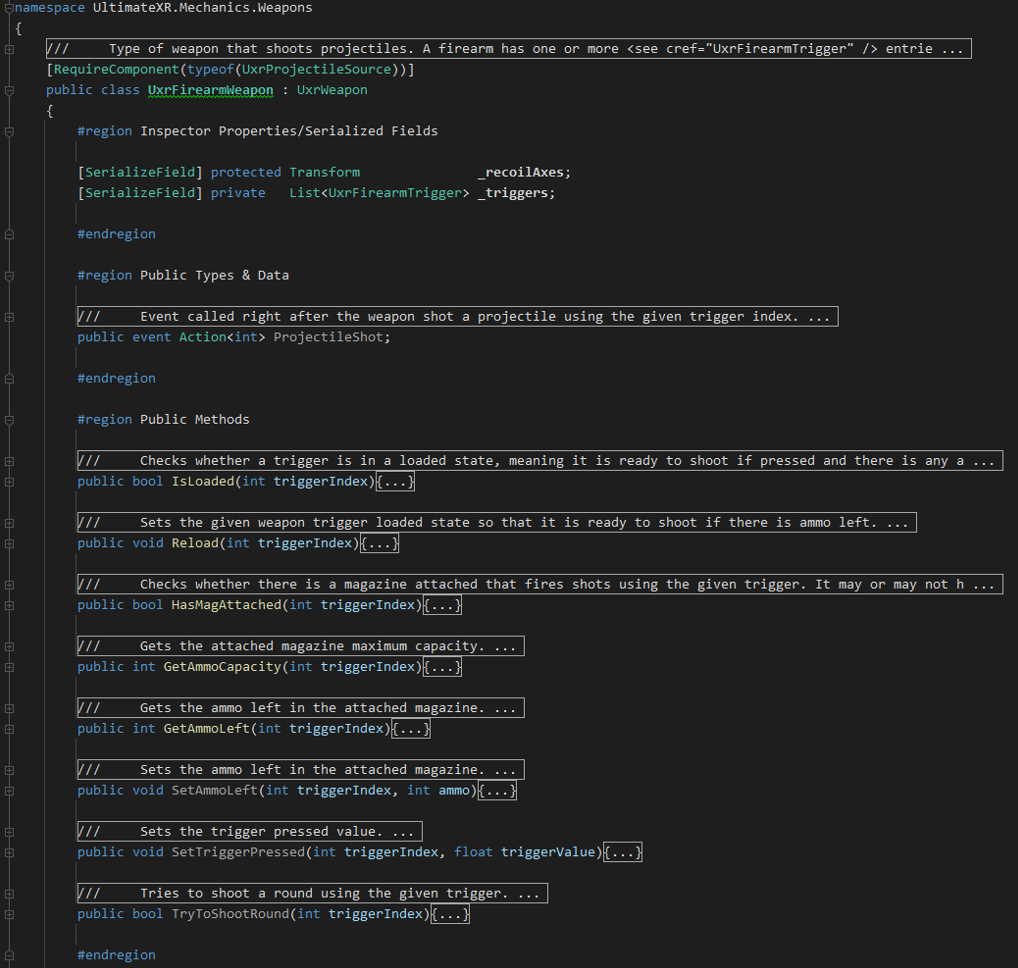Collapse the UxrFirearmWeapon class using gutter marker
The width and height of the screenshot is (1018, 968).
[9, 90]
